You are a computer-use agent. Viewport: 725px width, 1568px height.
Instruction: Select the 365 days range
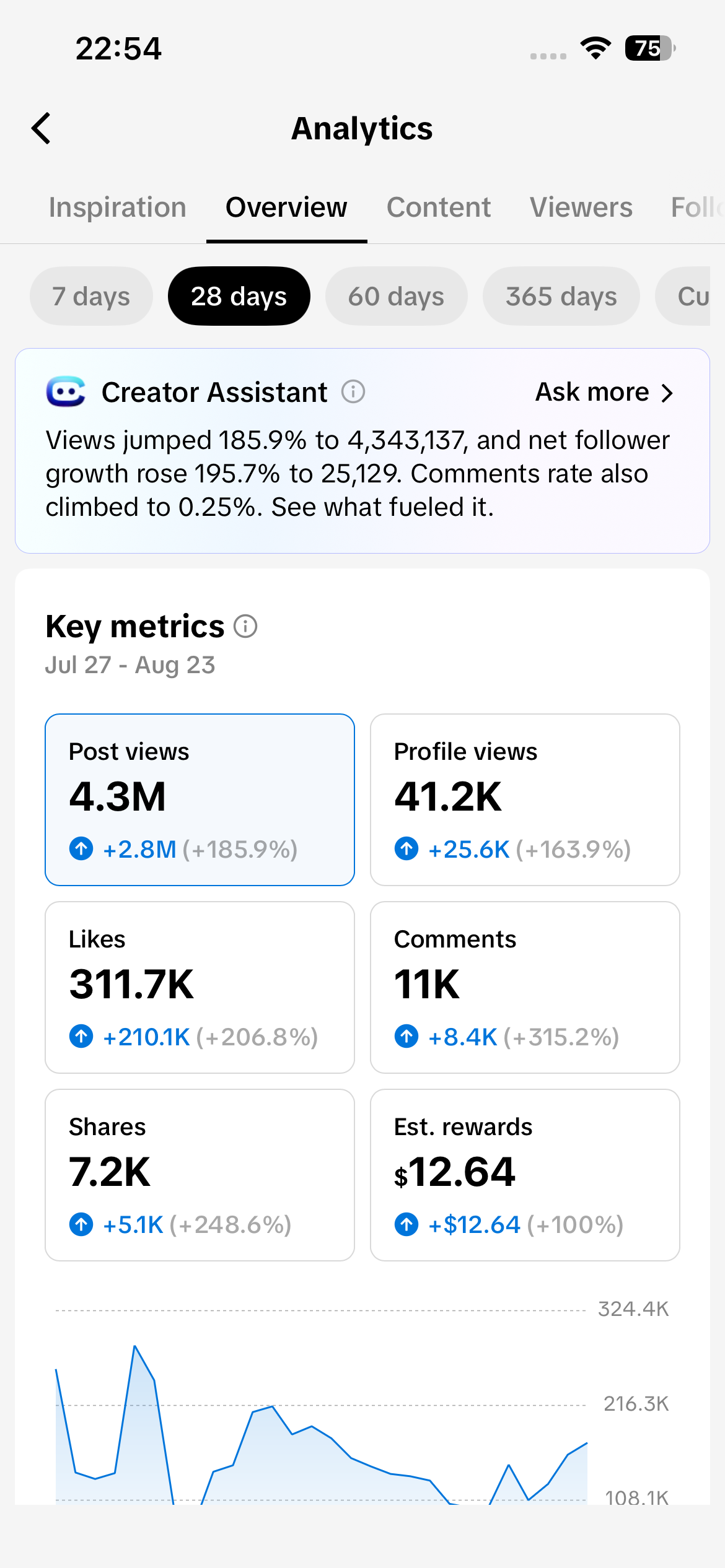(x=561, y=296)
